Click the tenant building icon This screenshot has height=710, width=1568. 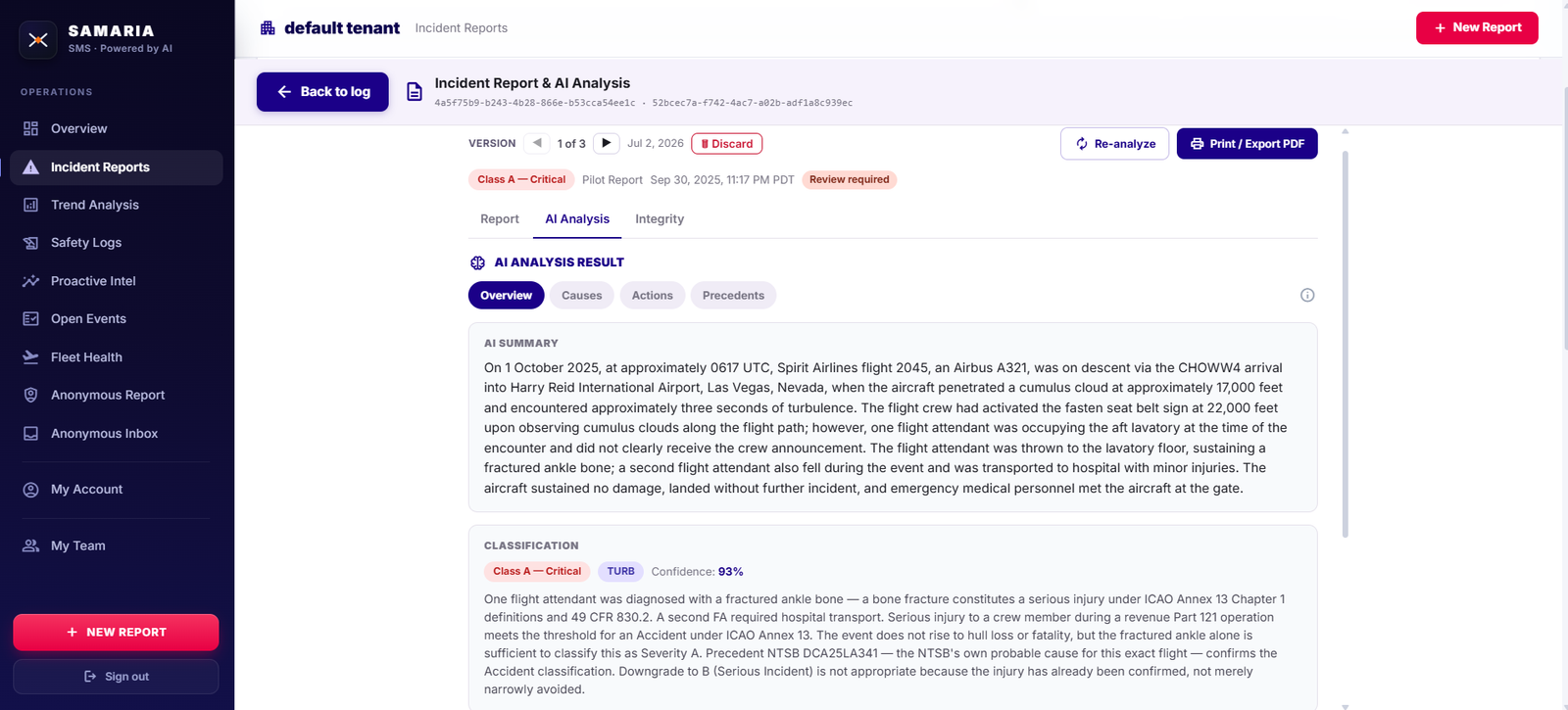pyautogui.click(x=268, y=28)
